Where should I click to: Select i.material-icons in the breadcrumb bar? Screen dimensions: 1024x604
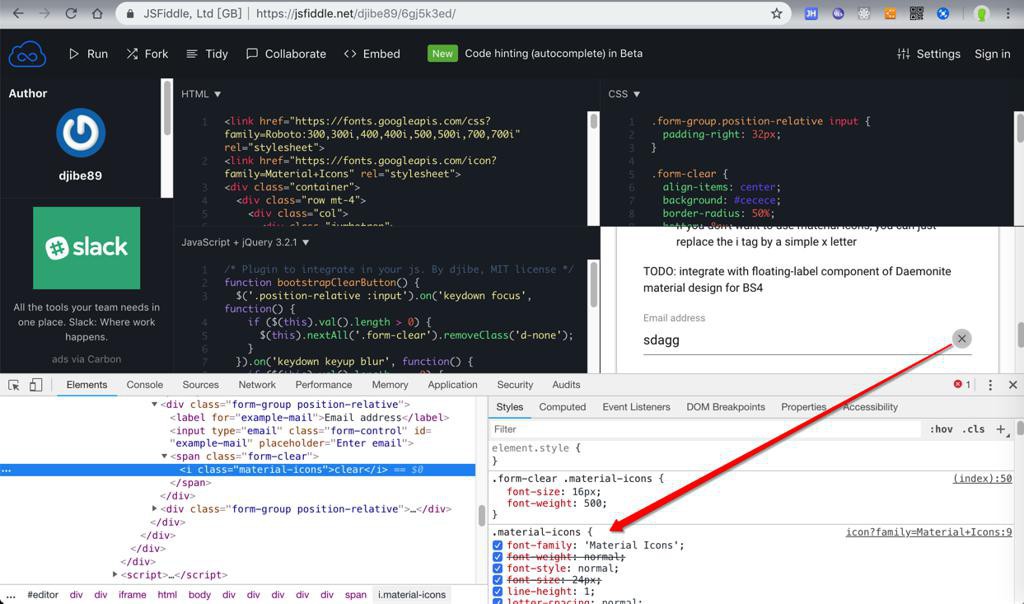(411, 595)
